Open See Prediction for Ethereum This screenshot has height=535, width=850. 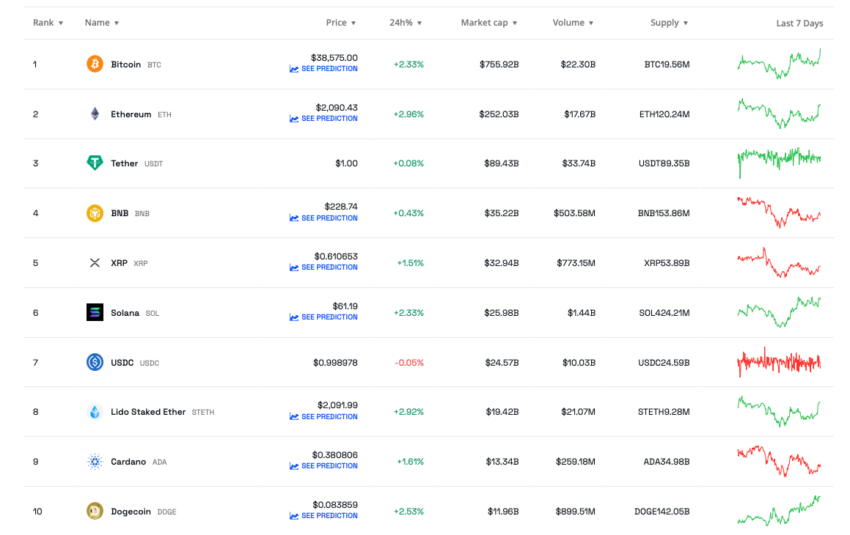(324, 119)
